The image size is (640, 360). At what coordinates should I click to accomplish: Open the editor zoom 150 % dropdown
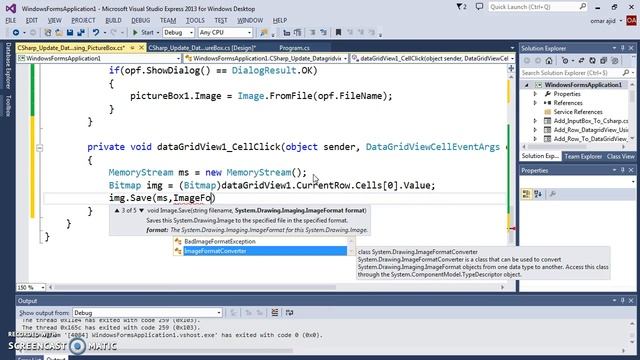point(31,287)
